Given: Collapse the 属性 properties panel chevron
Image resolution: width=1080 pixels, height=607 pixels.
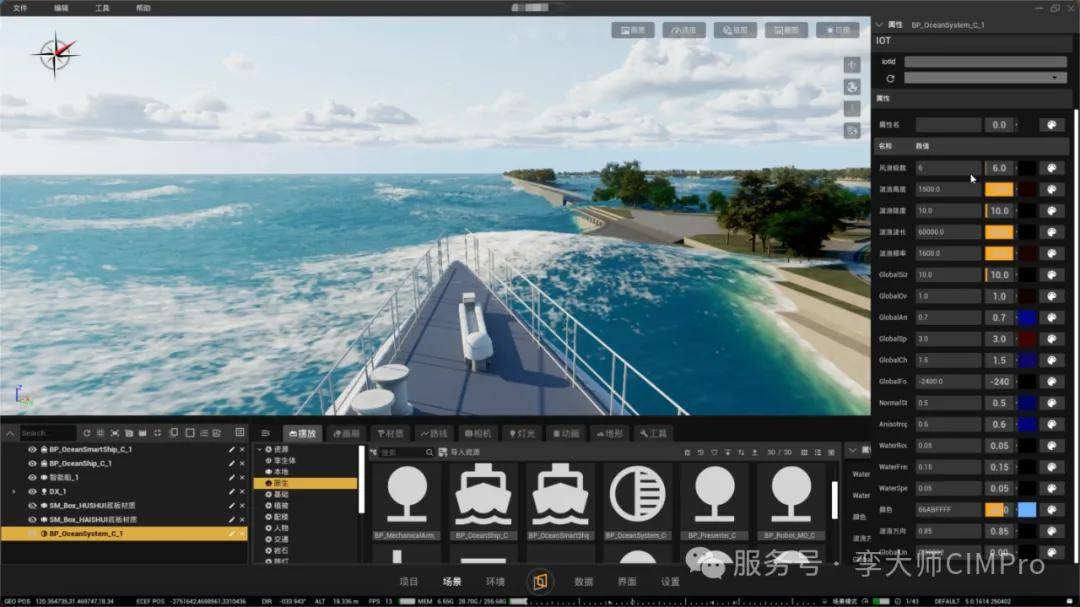Looking at the screenshot, I should (879, 24).
